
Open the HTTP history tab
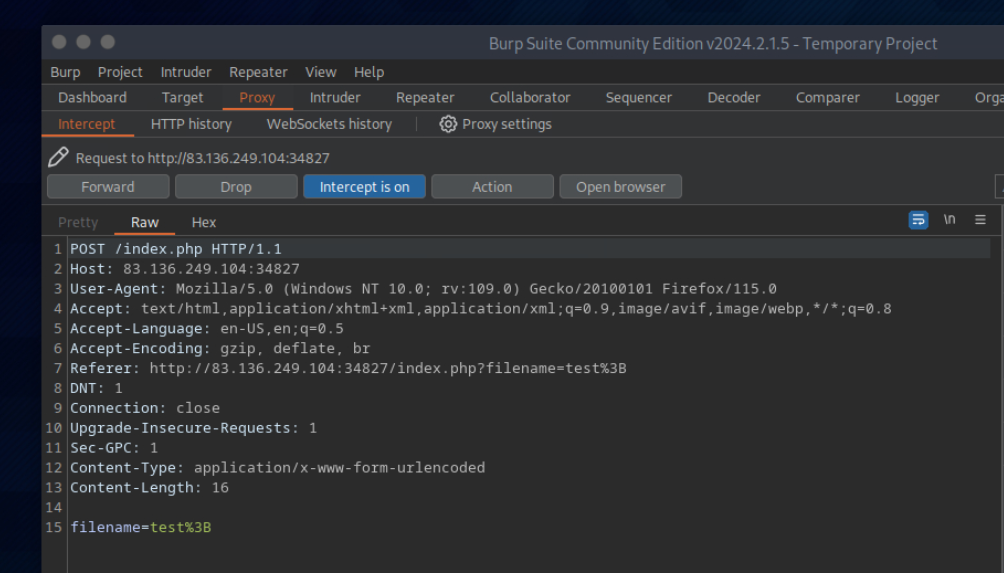[191, 124]
